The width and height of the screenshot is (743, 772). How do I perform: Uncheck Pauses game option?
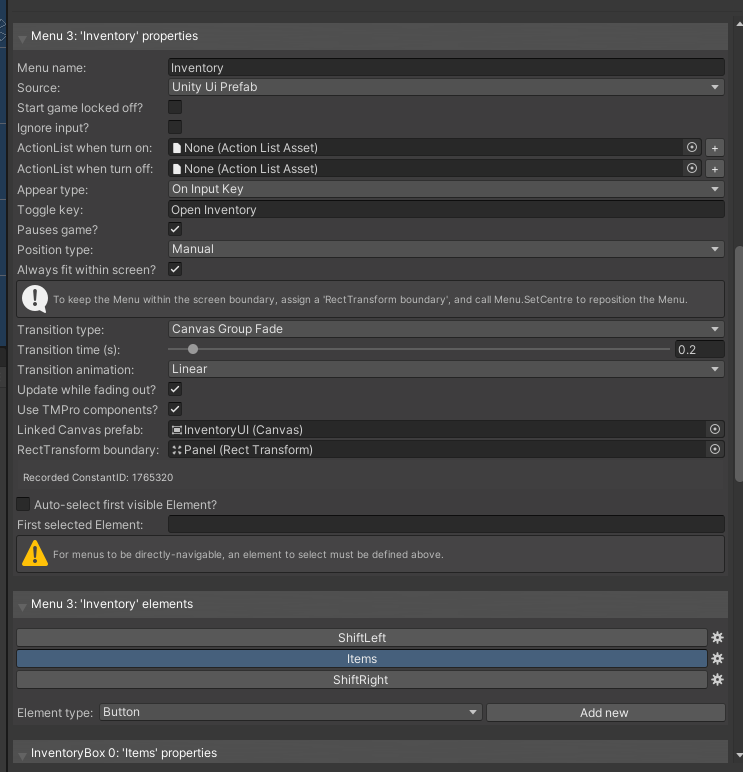175,229
